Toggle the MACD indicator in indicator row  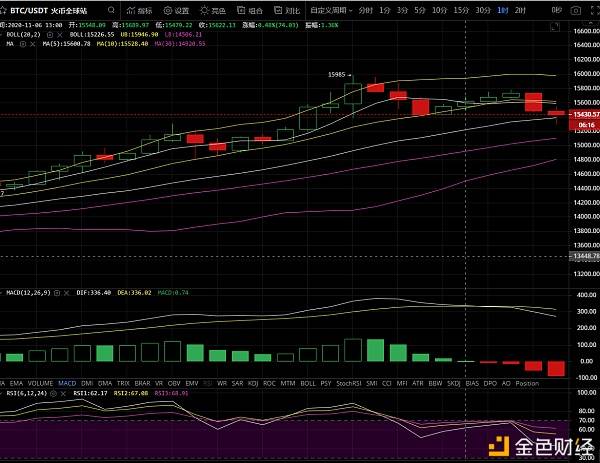point(67,383)
